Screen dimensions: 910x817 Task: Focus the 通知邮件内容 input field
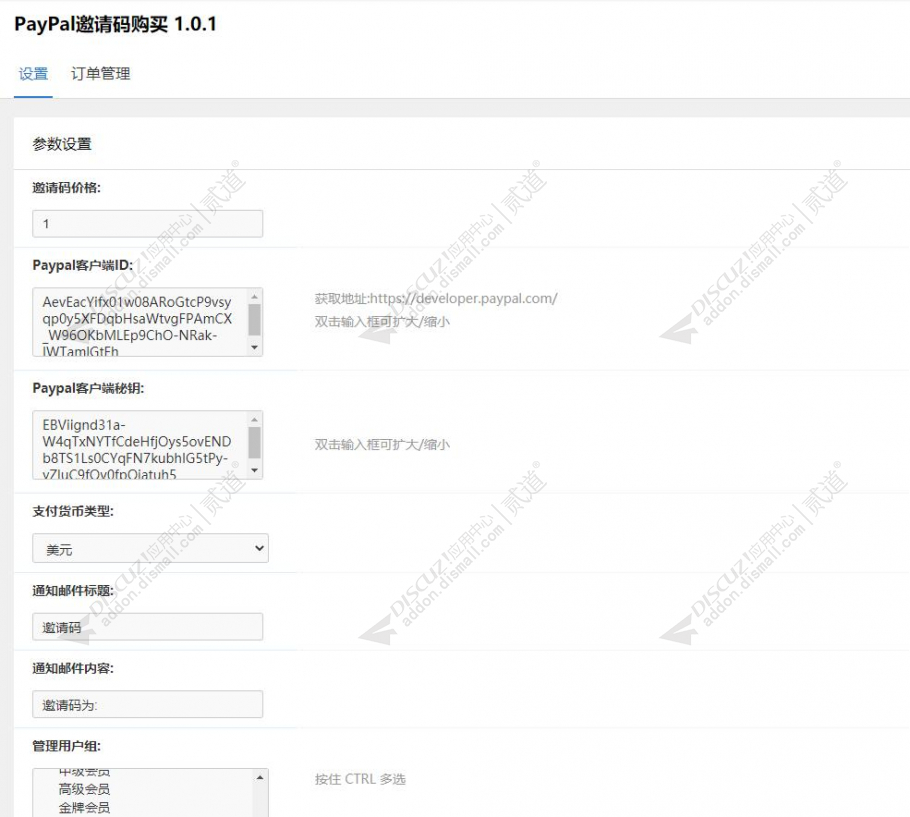(x=147, y=704)
